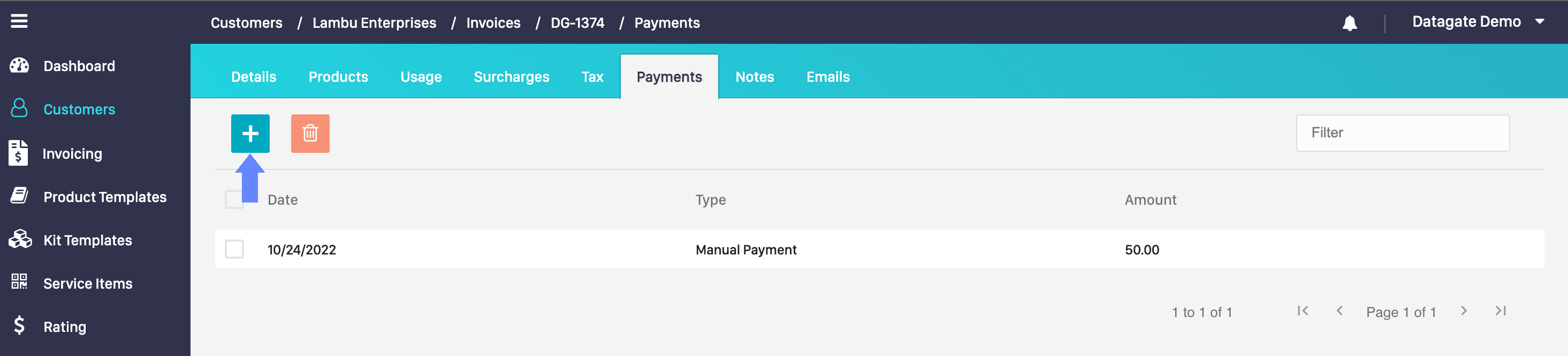The height and width of the screenshot is (356, 1568).
Task: Go to the next page of results
Action: 1464,311
